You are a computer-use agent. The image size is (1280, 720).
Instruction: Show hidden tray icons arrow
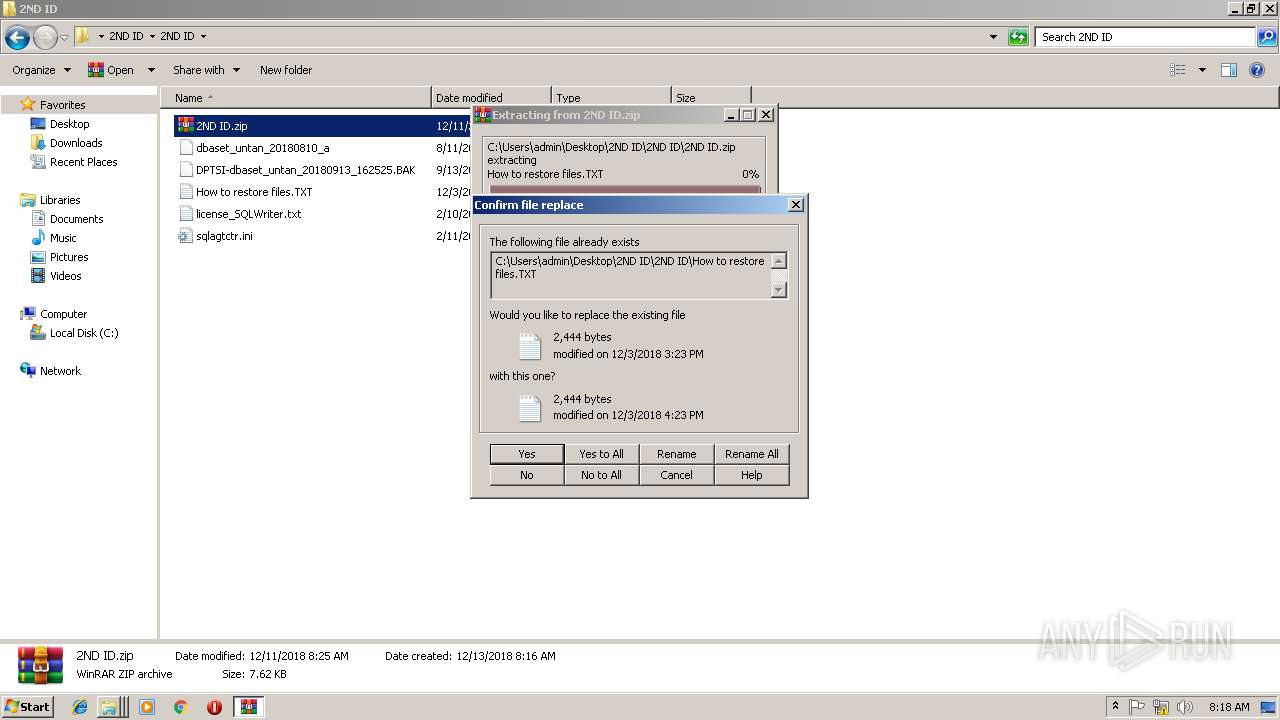[x=1115, y=707]
